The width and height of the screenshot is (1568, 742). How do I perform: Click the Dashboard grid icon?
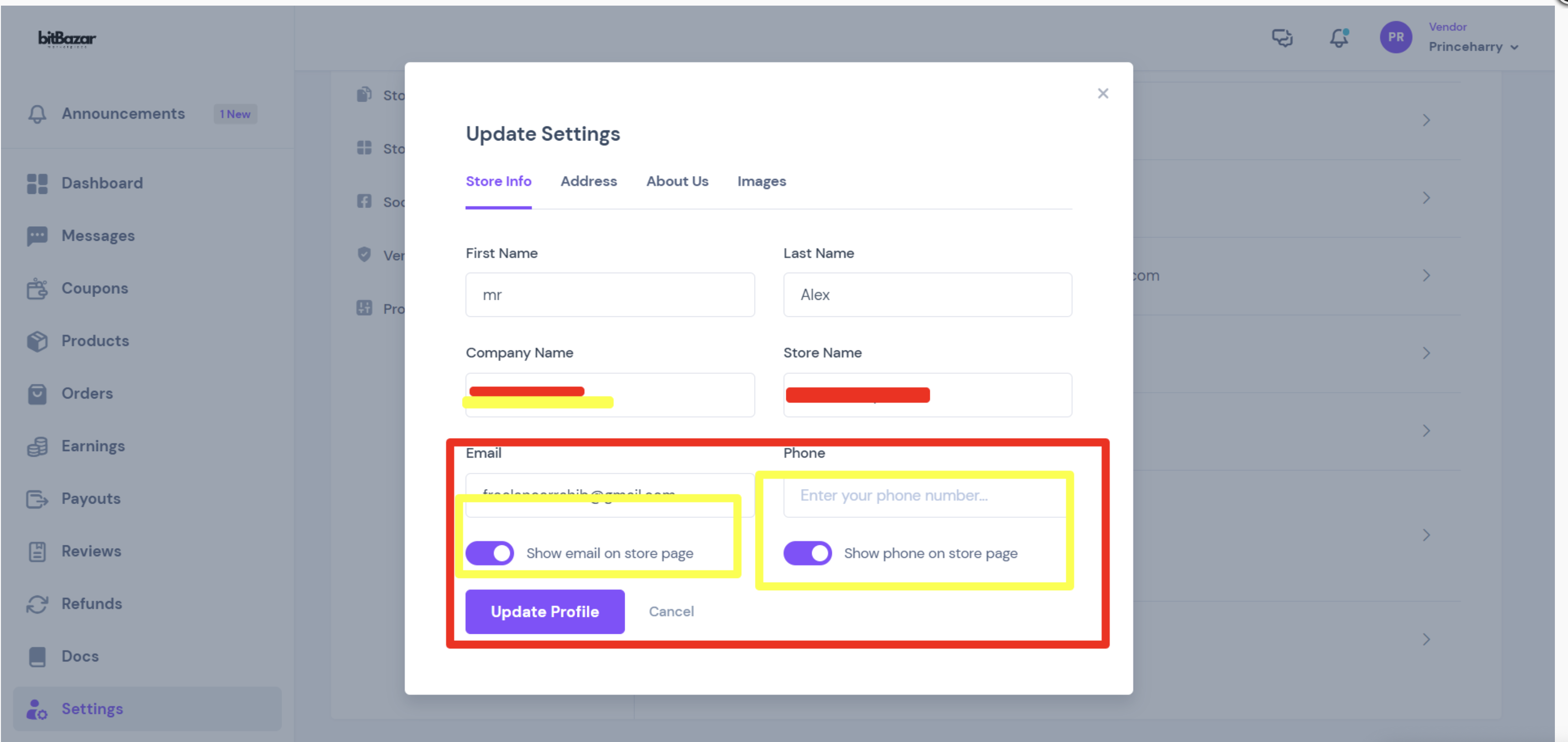[x=37, y=183]
